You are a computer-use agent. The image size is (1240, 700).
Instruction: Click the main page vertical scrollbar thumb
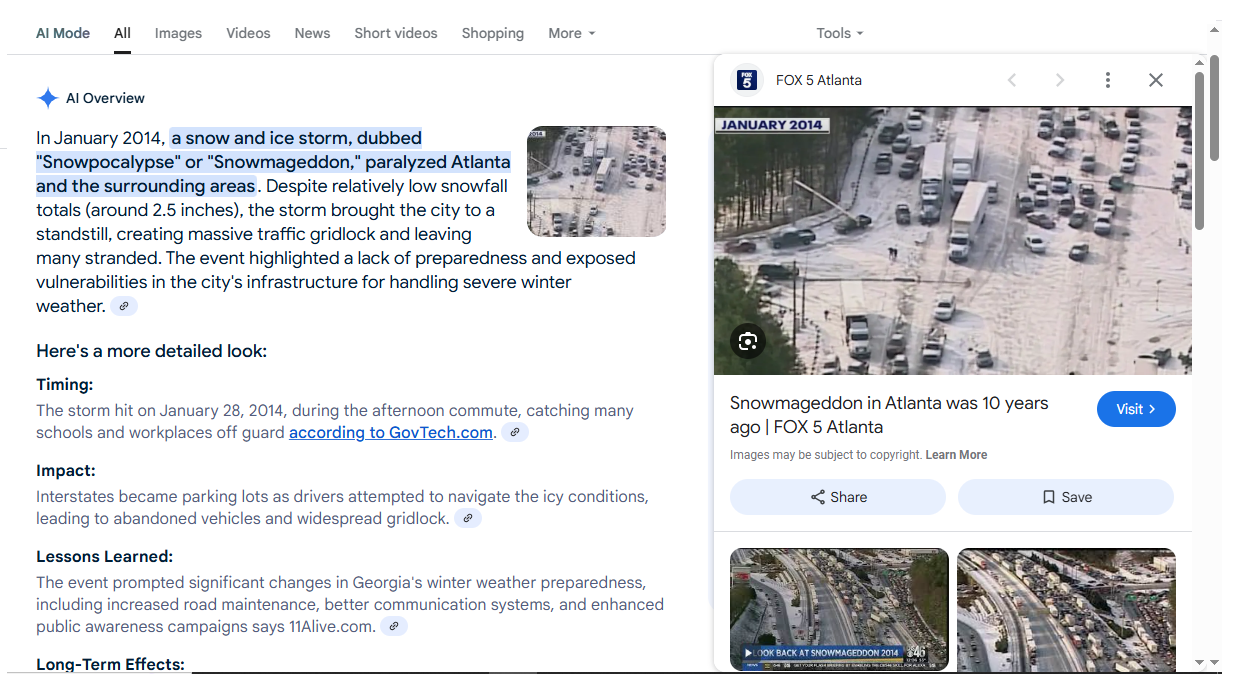(x=1214, y=107)
